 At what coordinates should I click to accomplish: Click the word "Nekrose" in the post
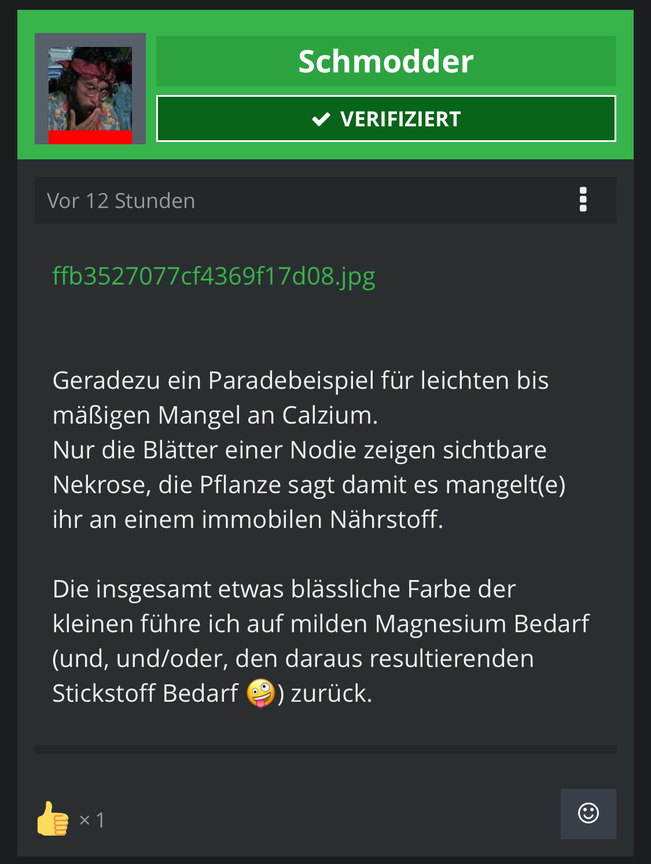coord(100,485)
